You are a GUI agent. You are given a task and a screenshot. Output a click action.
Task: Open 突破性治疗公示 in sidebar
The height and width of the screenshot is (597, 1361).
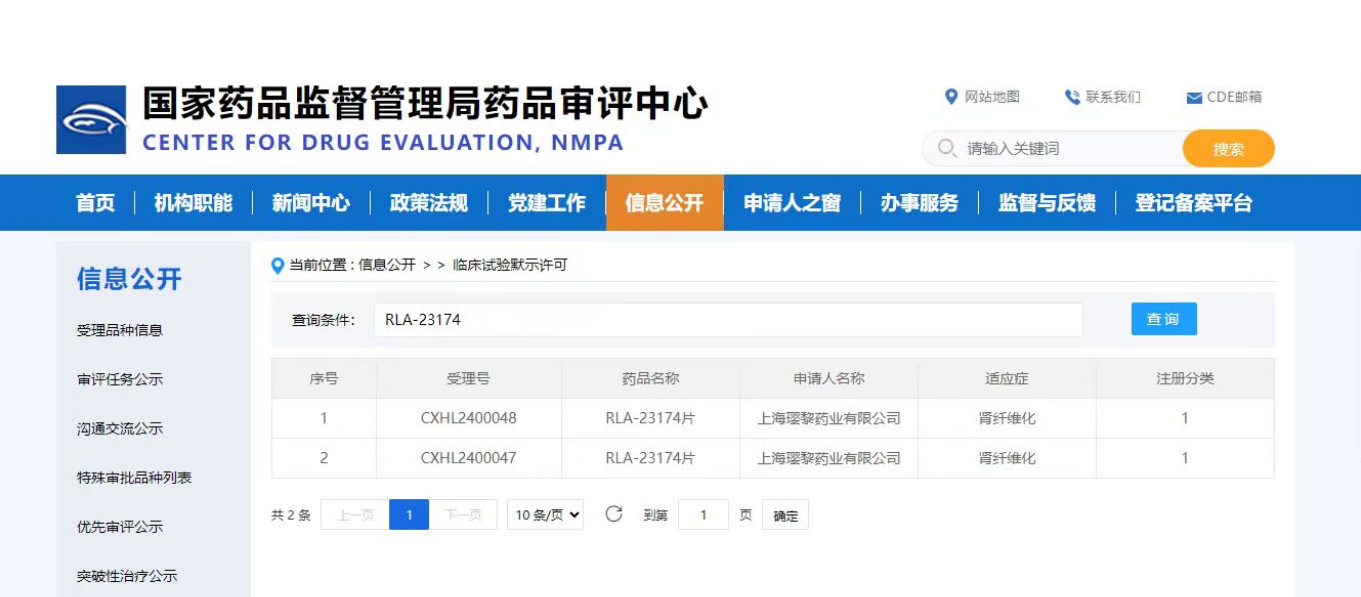(x=127, y=576)
